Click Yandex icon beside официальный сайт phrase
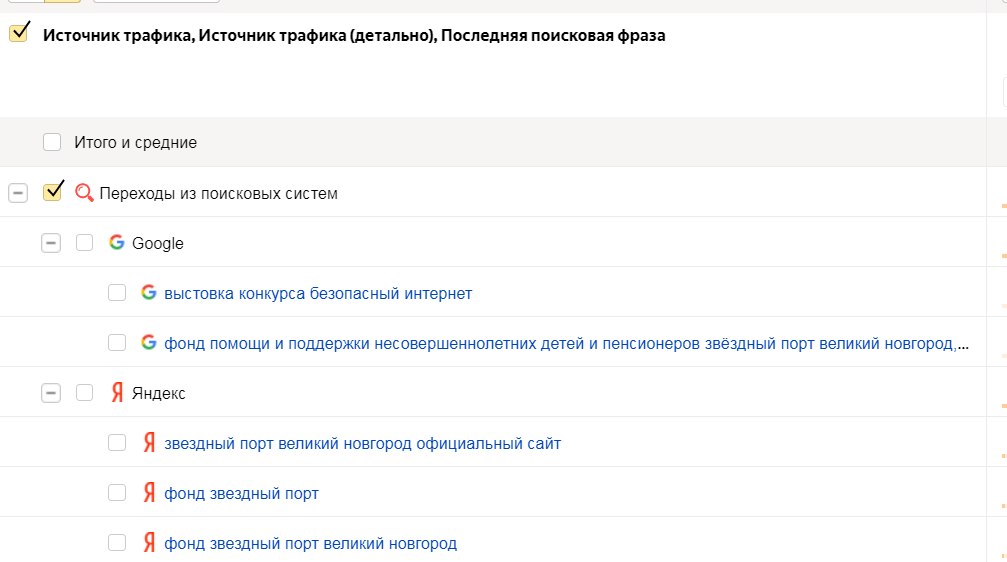The width and height of the screenshot is (1007, 562). (x=149, y=443)
